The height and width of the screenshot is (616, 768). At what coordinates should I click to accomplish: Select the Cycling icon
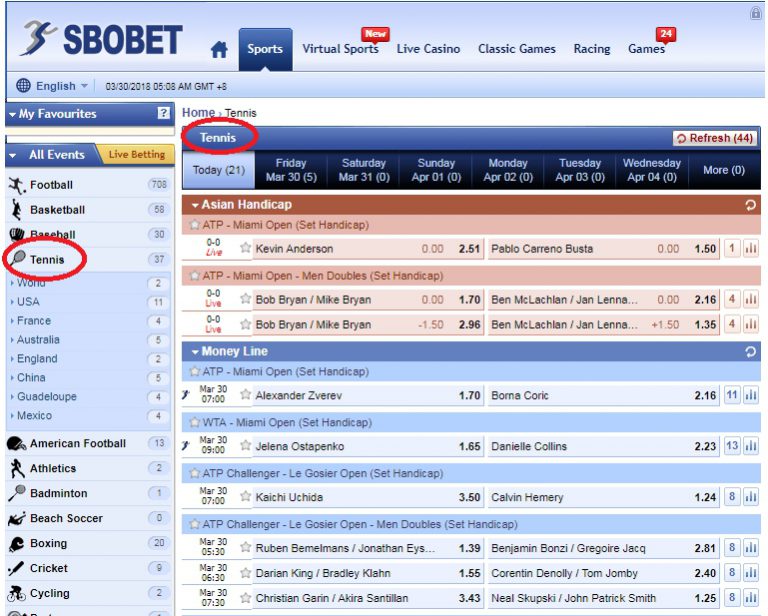[17, 593]
